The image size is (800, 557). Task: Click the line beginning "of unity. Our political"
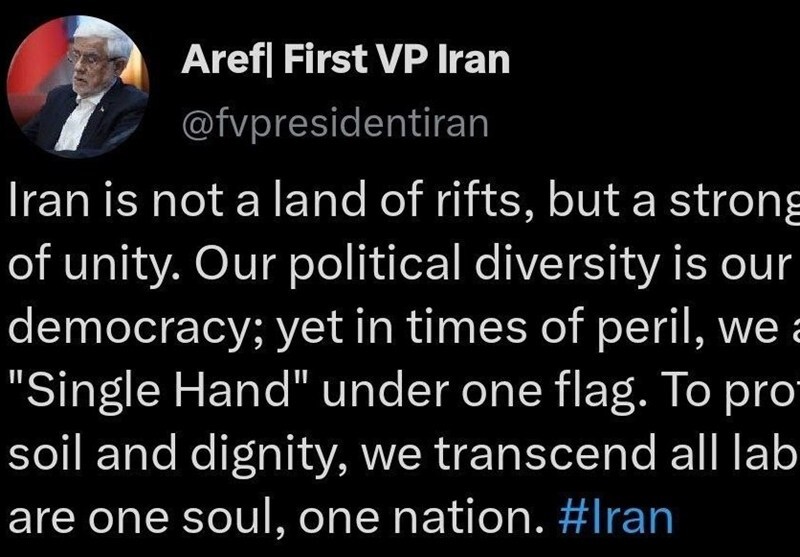400,263
